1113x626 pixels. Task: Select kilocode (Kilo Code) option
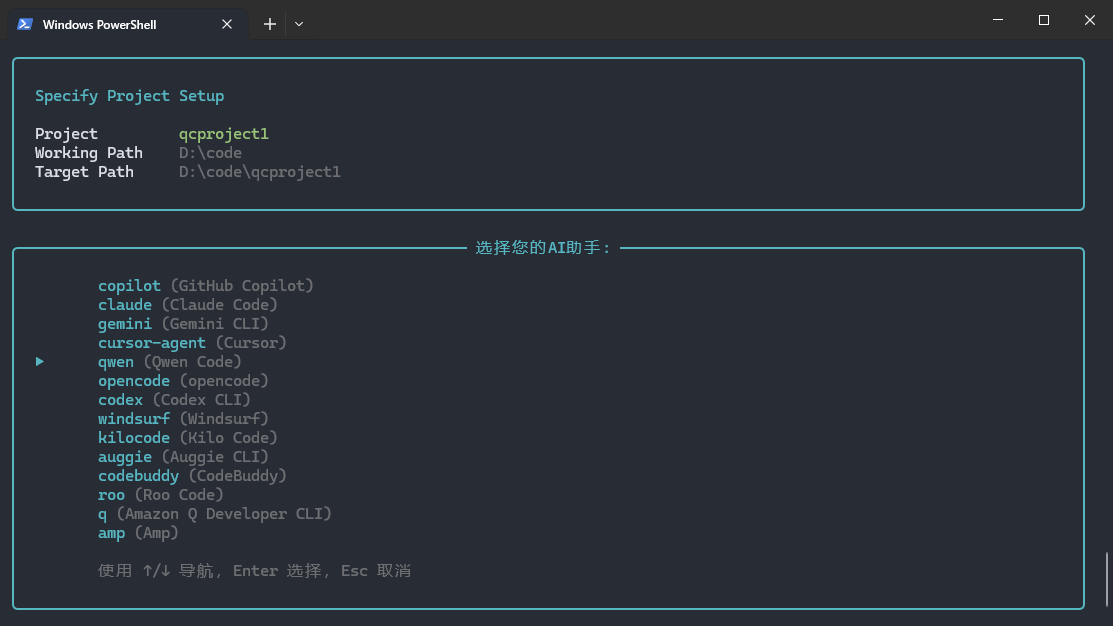[x=133, y=437]
